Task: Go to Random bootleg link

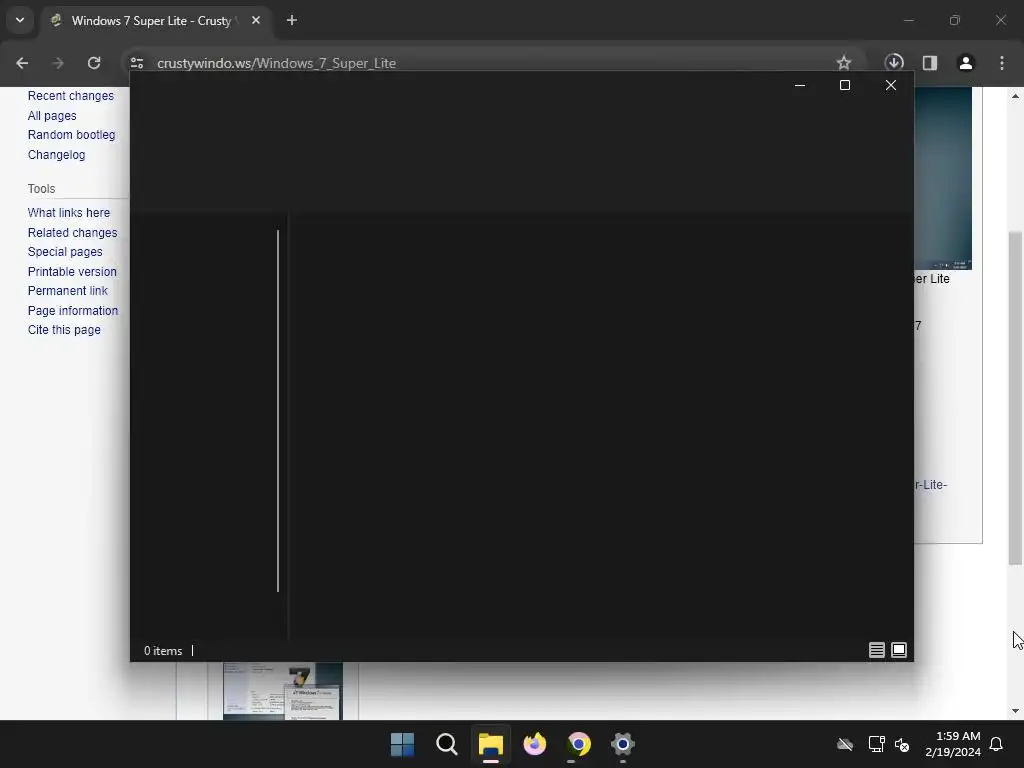Action: 71,135
